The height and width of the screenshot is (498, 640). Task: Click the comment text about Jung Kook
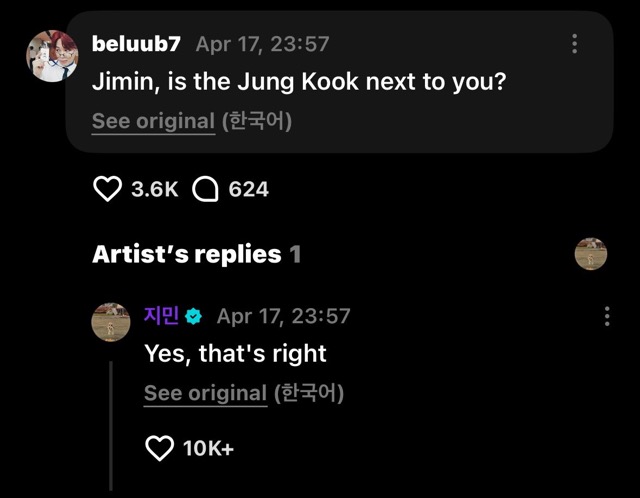(x=298, y=81)
